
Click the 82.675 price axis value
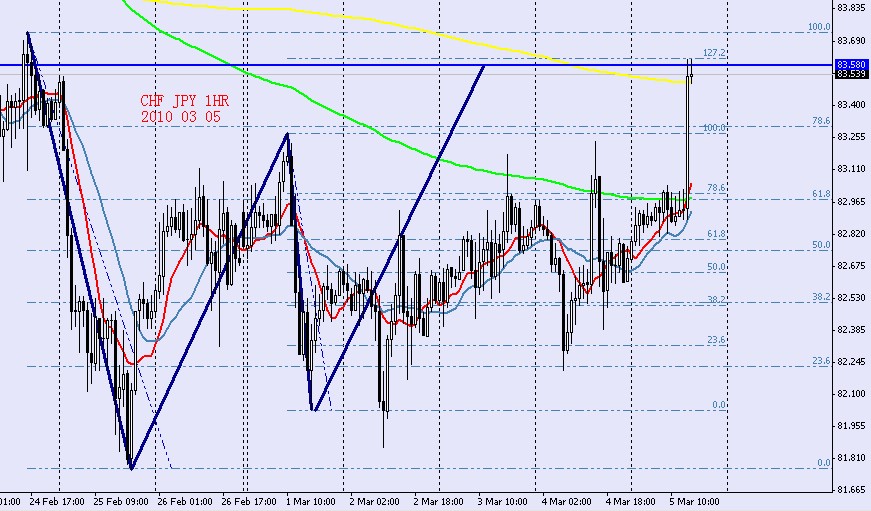[852, 265]
